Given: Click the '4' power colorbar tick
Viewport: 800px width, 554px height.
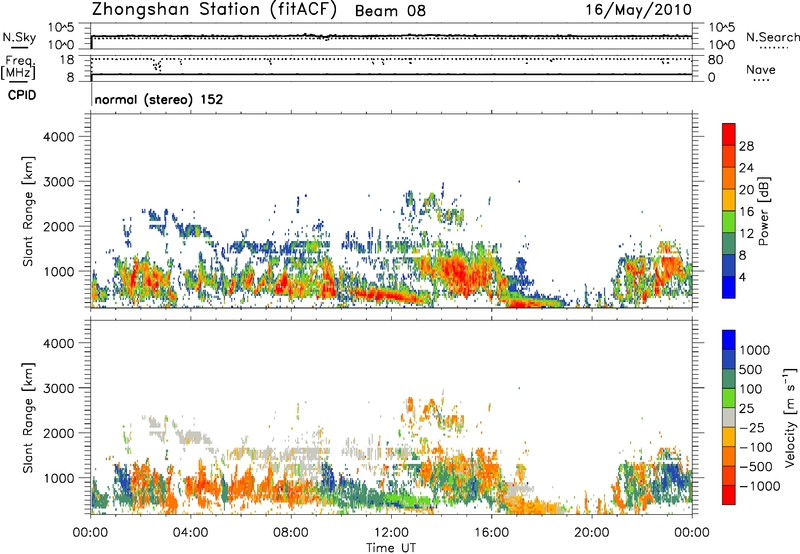Looking at the screenshot, I should (x=743, y=277).
